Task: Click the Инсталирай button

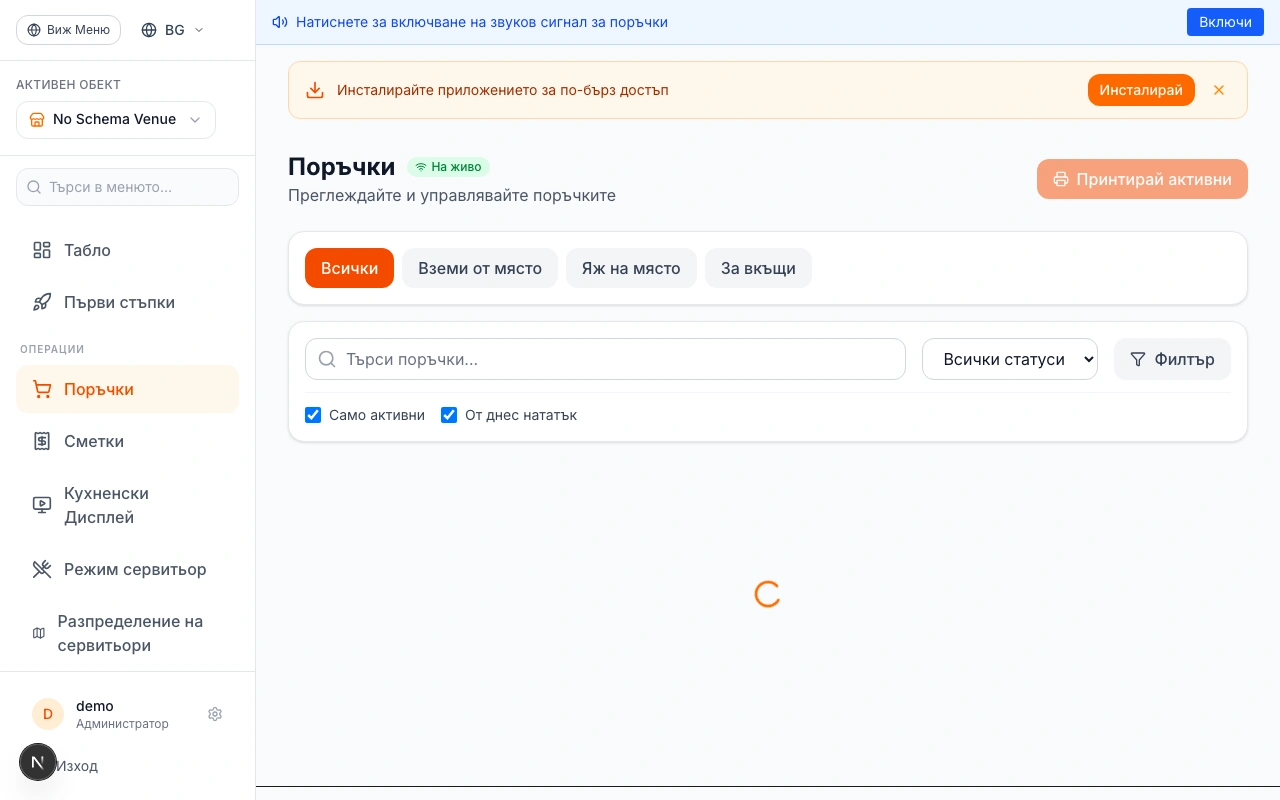Action: tap(1141, 90)
